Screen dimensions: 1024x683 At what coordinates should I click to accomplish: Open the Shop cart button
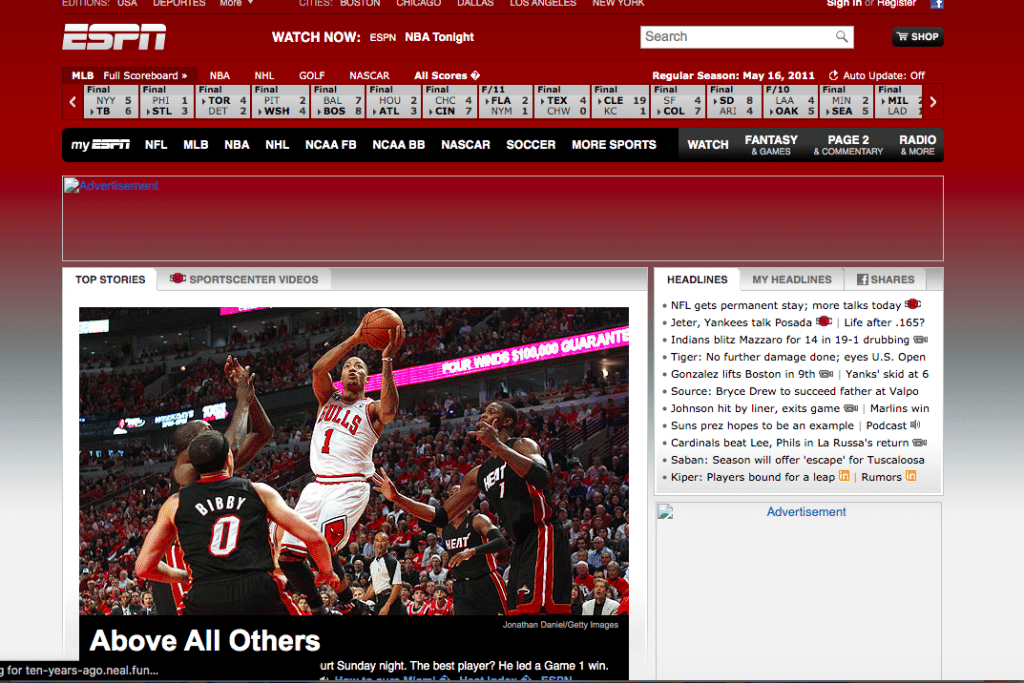[918, 37]
